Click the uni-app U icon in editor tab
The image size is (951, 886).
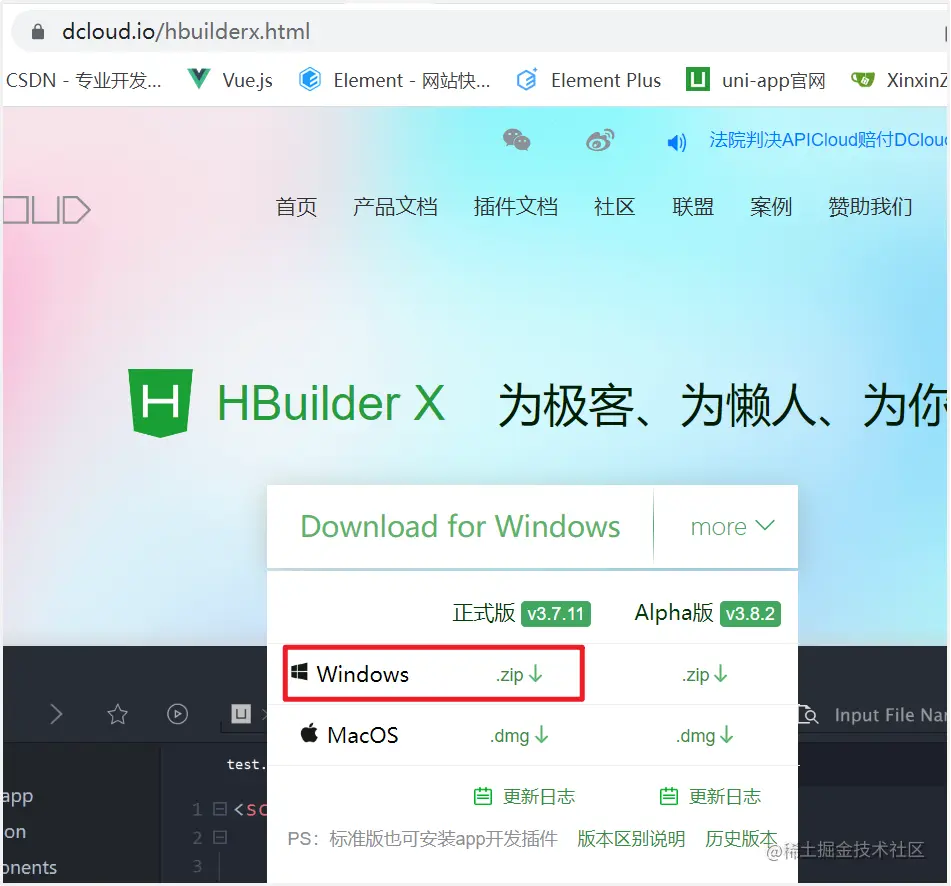(x=241, y=714)
